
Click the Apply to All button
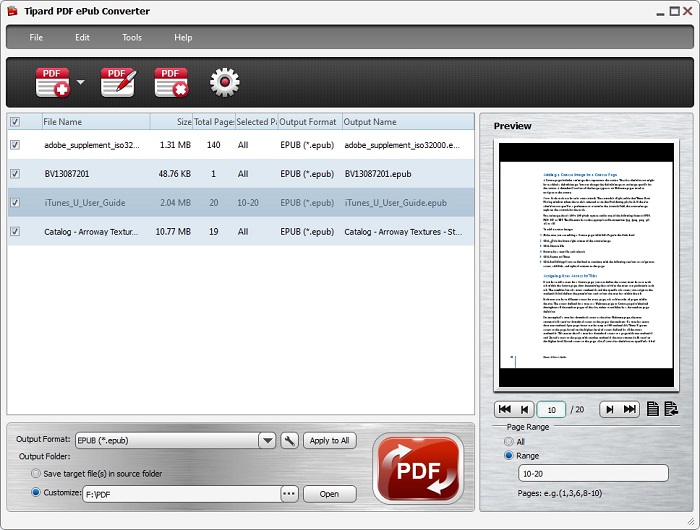(329, 441)
